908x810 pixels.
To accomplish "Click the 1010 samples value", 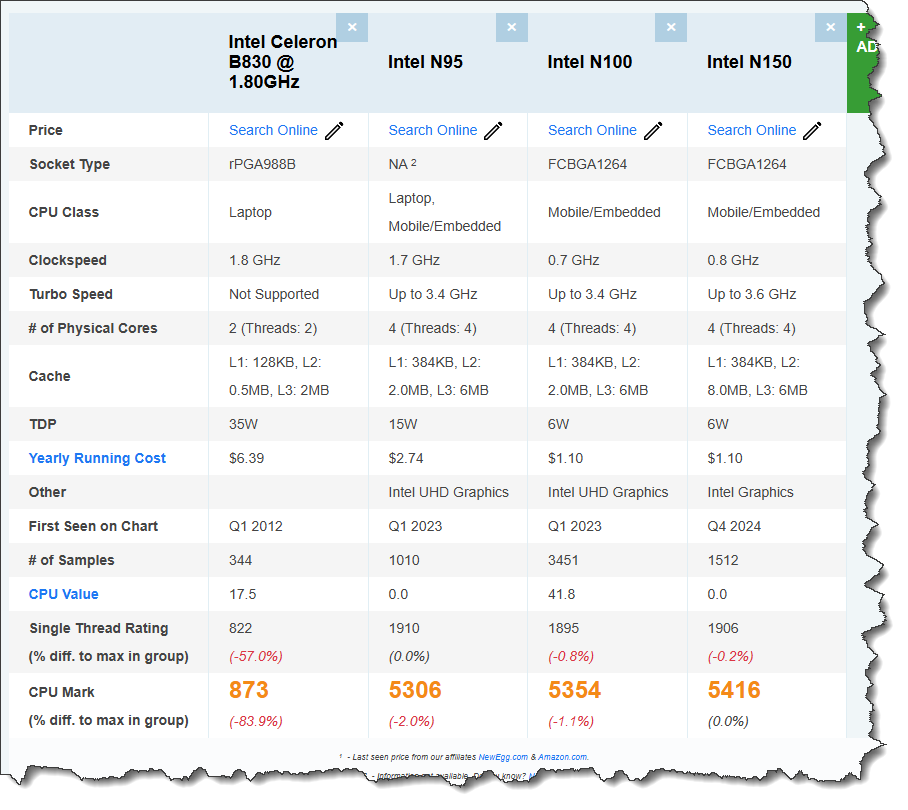I will [404, 561].
